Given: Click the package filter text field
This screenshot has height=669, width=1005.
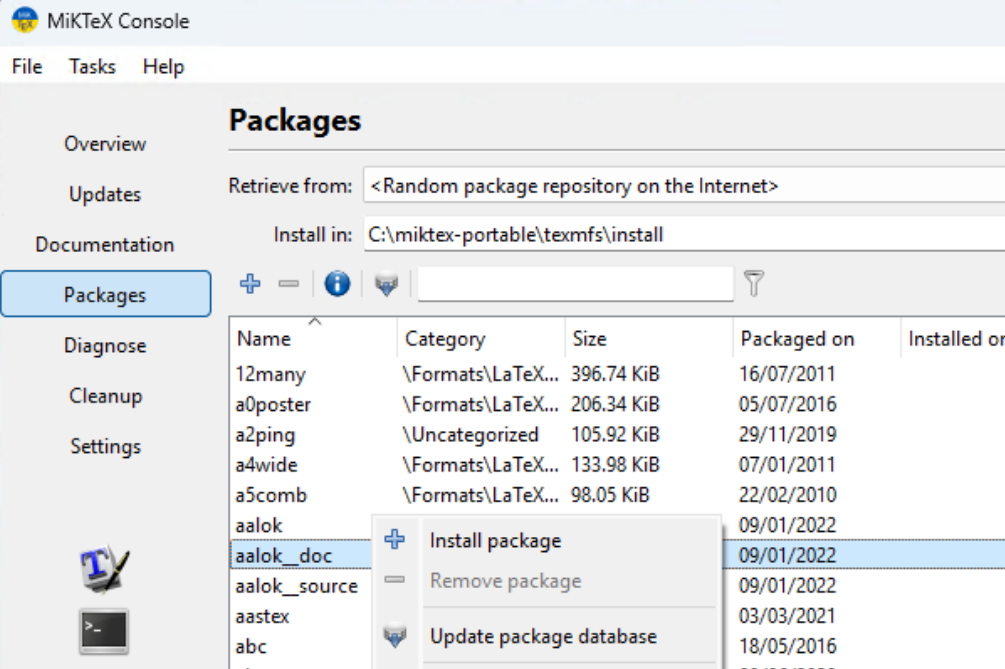Looking at the screenshot, I should (575, 285).
